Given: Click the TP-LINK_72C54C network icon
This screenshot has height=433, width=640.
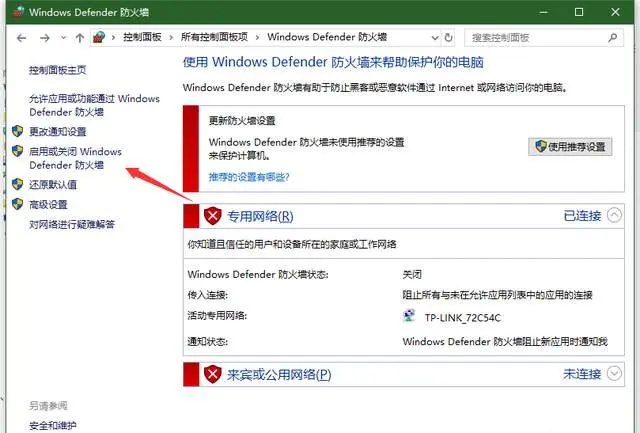Looking at the screenshot, I should click(409, 315).
